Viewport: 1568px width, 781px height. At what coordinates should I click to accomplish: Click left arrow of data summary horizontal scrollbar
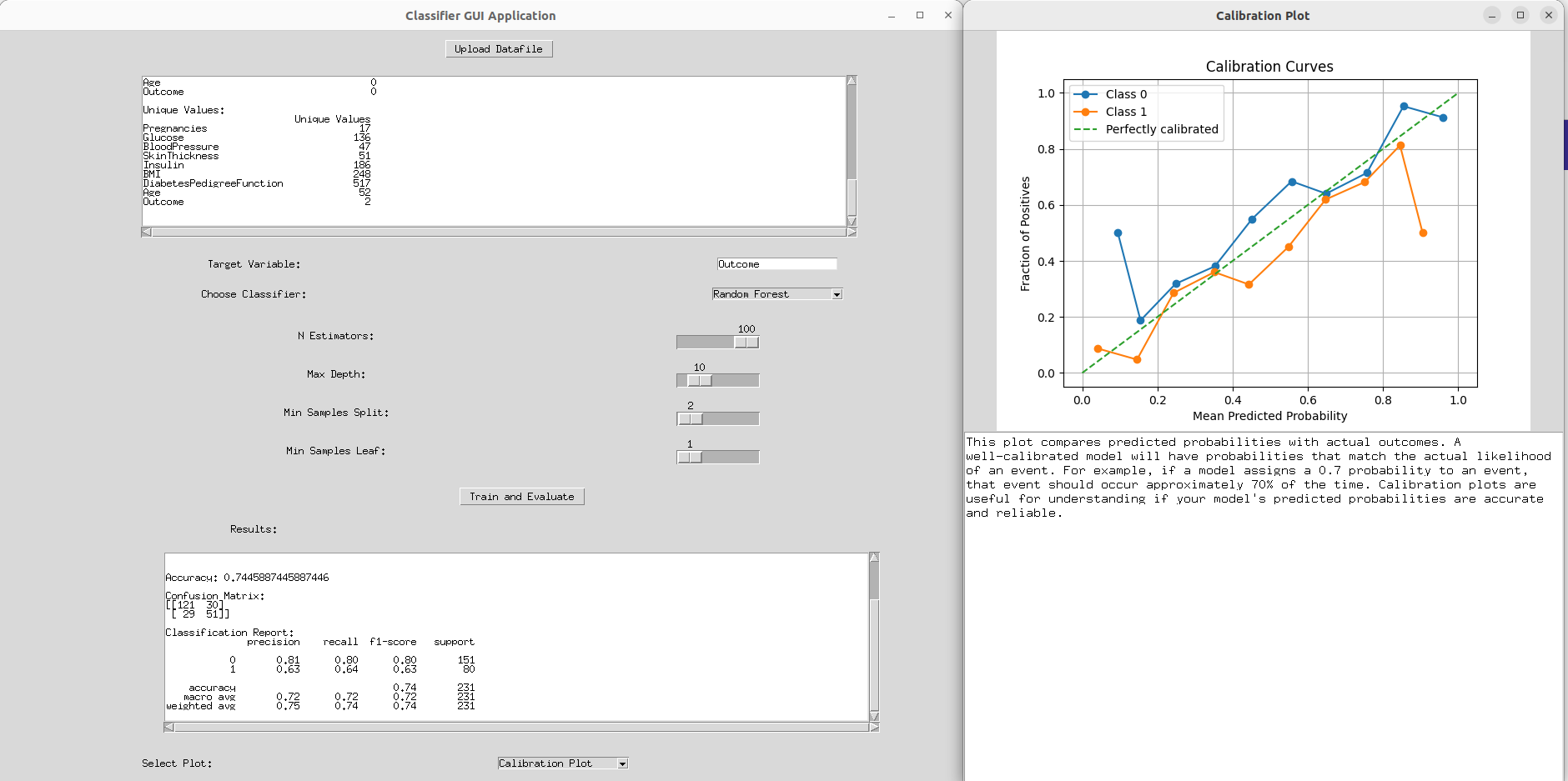tap(147, 233)
